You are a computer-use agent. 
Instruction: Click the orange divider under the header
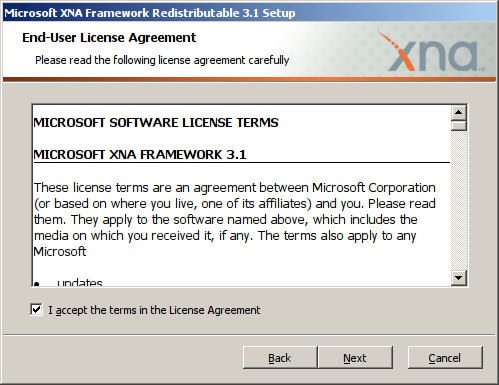click(249, 79)
